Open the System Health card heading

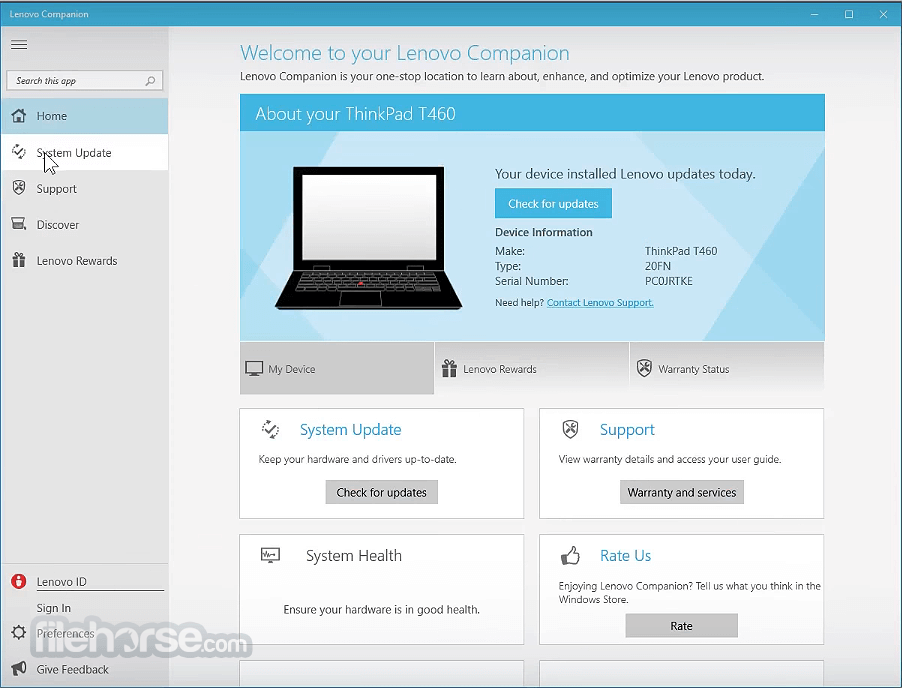(x=354, y=556)
